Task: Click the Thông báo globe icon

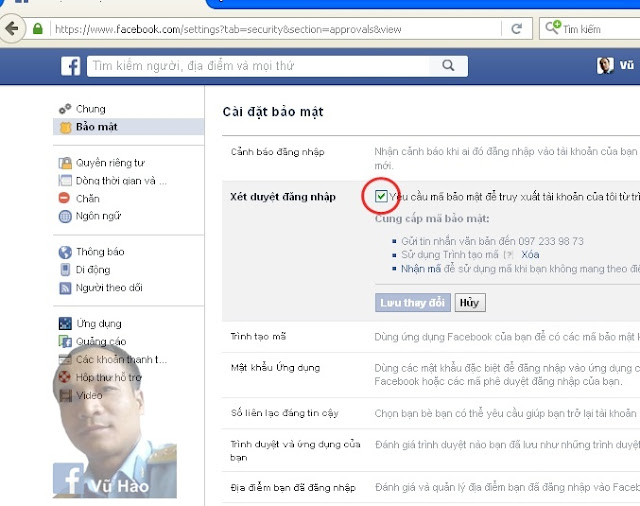Action: click(x=65, y=252)
